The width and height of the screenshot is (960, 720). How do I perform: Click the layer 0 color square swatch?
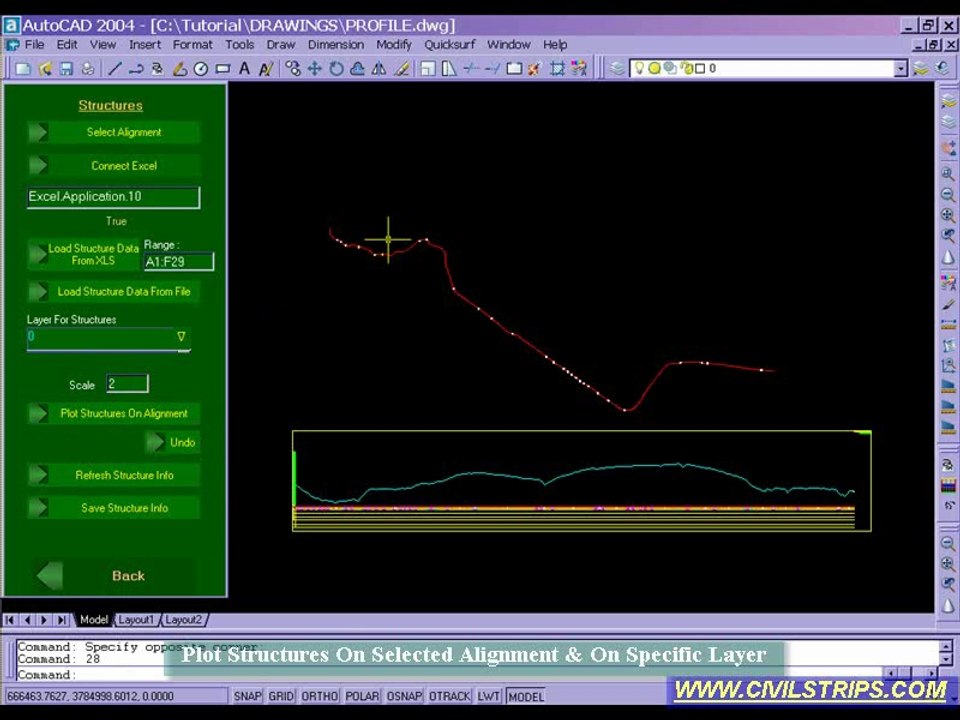coord(700,68)
